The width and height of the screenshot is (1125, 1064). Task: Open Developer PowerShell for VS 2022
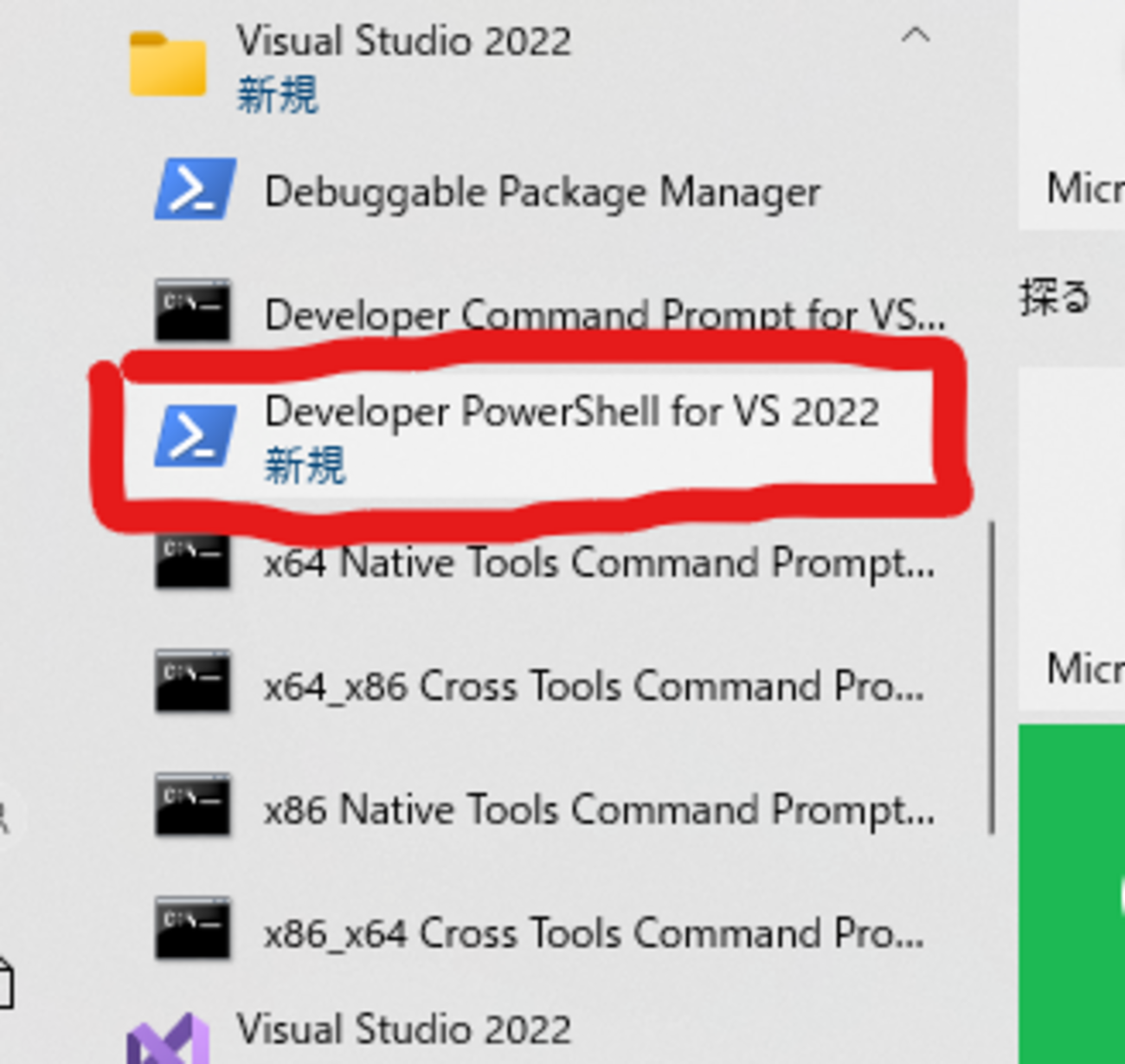pyautogui.click(x=571, y=411)
